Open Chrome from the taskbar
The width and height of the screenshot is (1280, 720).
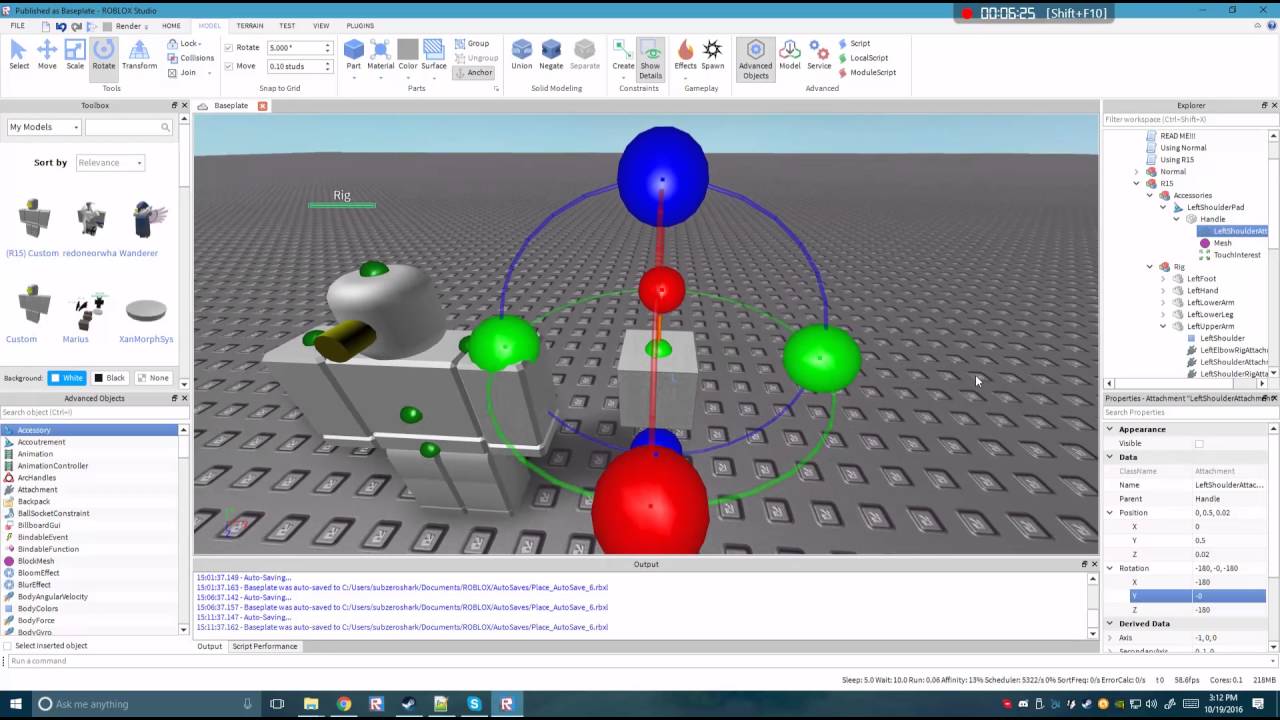(344, 704)
